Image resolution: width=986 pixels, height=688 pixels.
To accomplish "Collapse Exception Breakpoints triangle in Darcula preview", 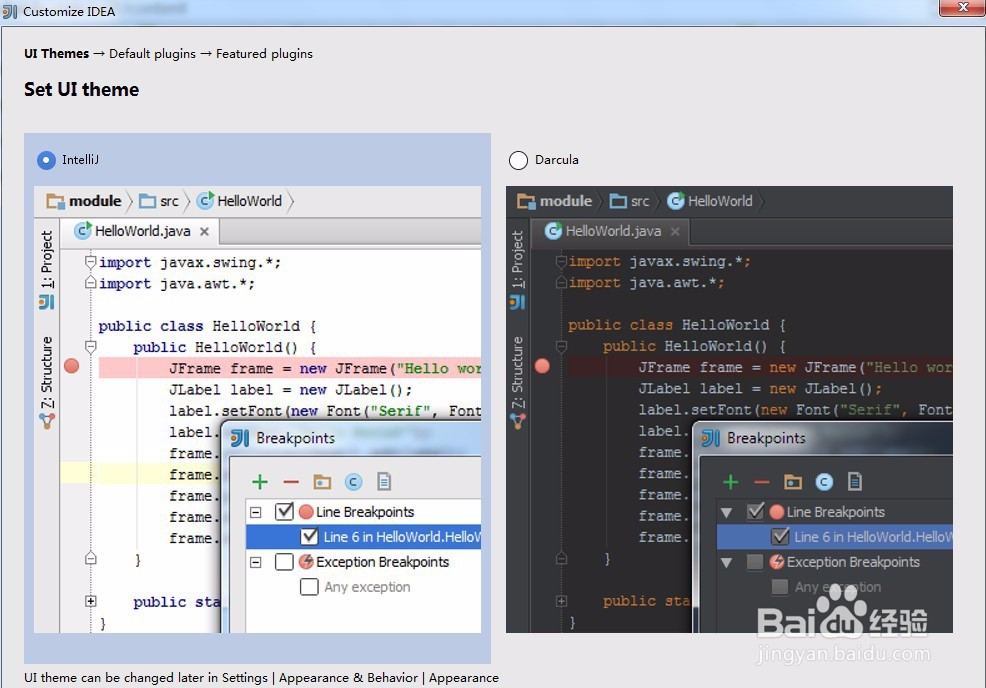I will 726,563.
